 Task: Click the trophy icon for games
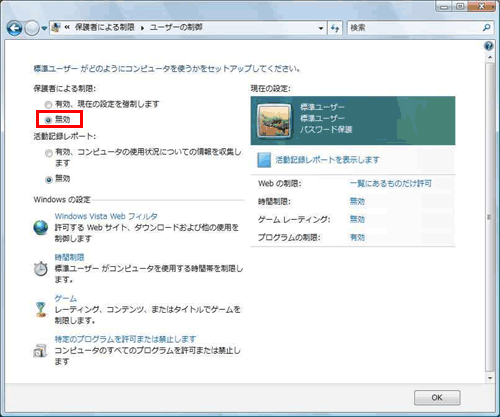click(x=41, y=310)
